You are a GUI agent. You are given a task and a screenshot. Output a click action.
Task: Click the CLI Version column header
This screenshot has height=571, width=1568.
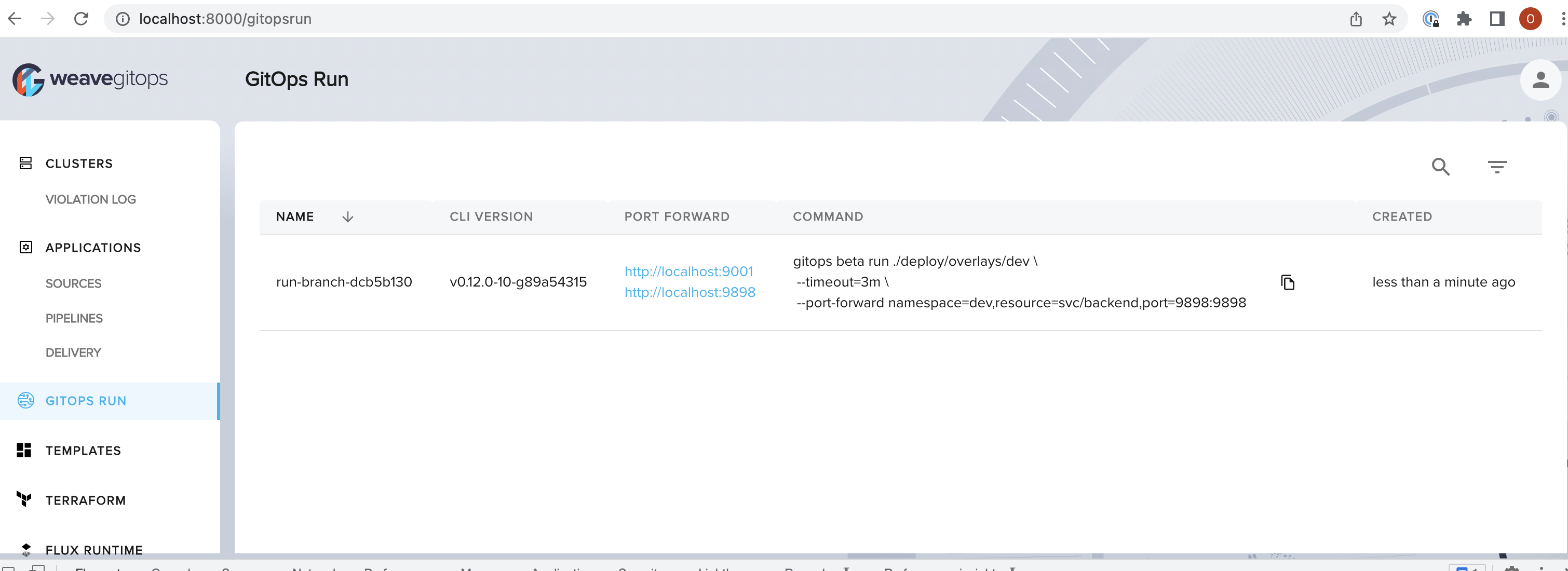pos(491,216)
